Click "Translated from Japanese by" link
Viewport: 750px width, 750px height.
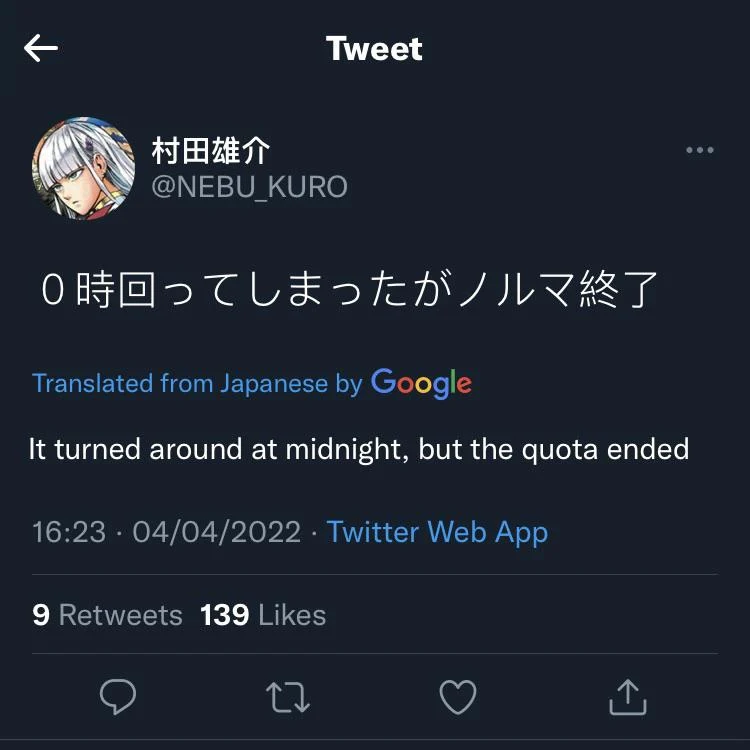[x=196, y=383]
